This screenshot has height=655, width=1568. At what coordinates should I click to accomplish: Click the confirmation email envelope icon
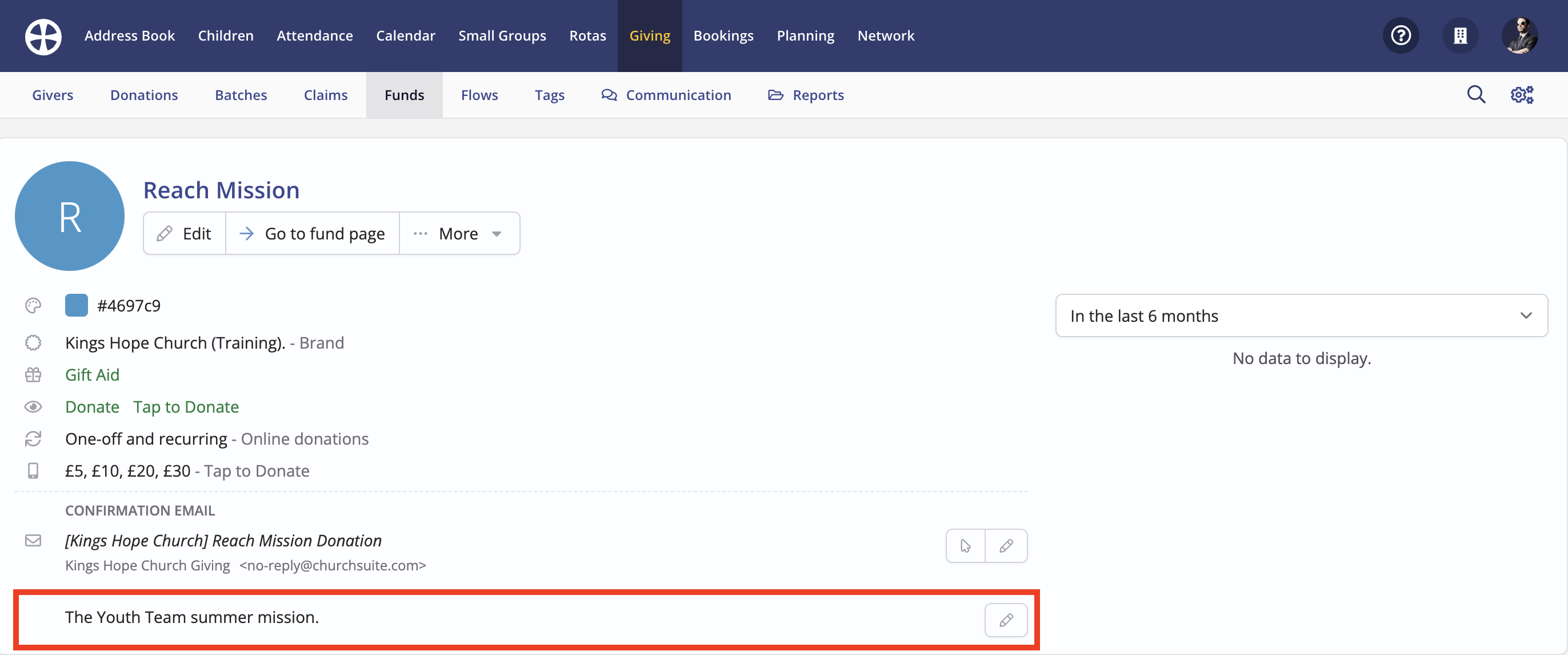[x=33, y=541]
